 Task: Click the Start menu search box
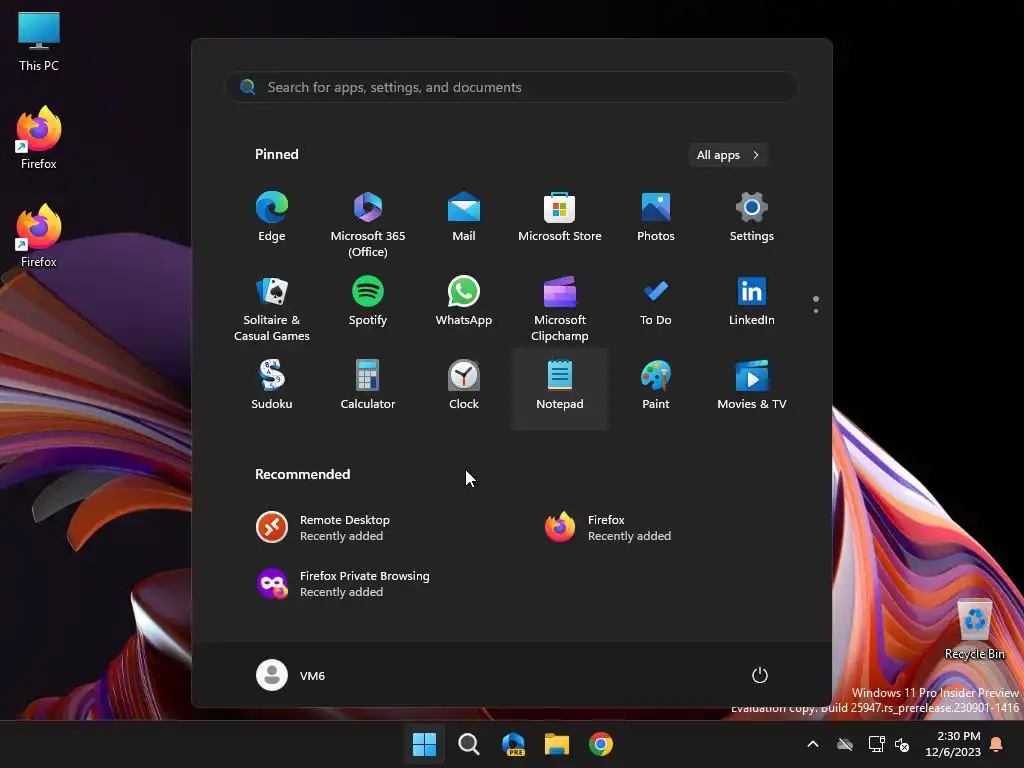tap(512, 87)
